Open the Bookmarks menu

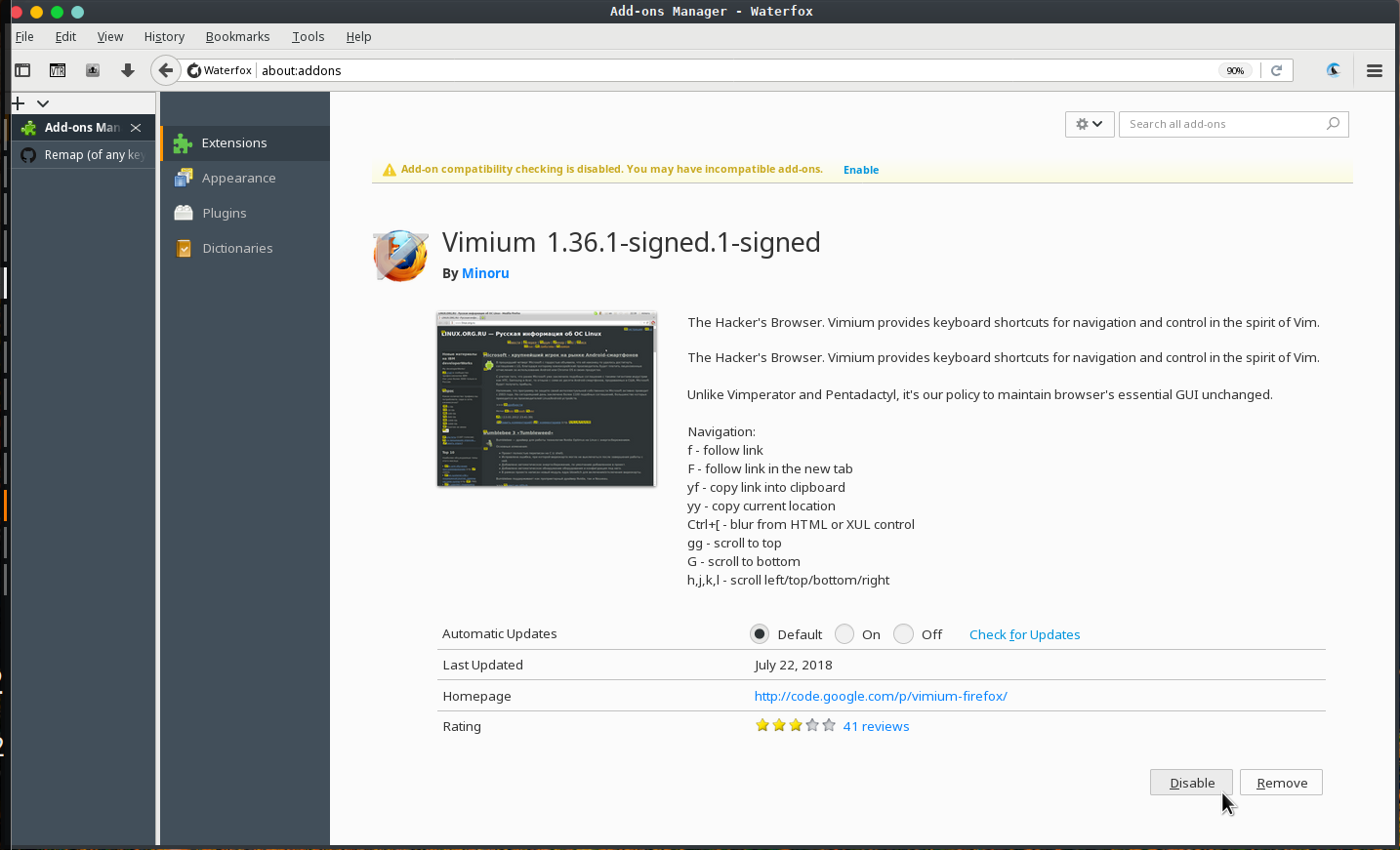[237, 36]
